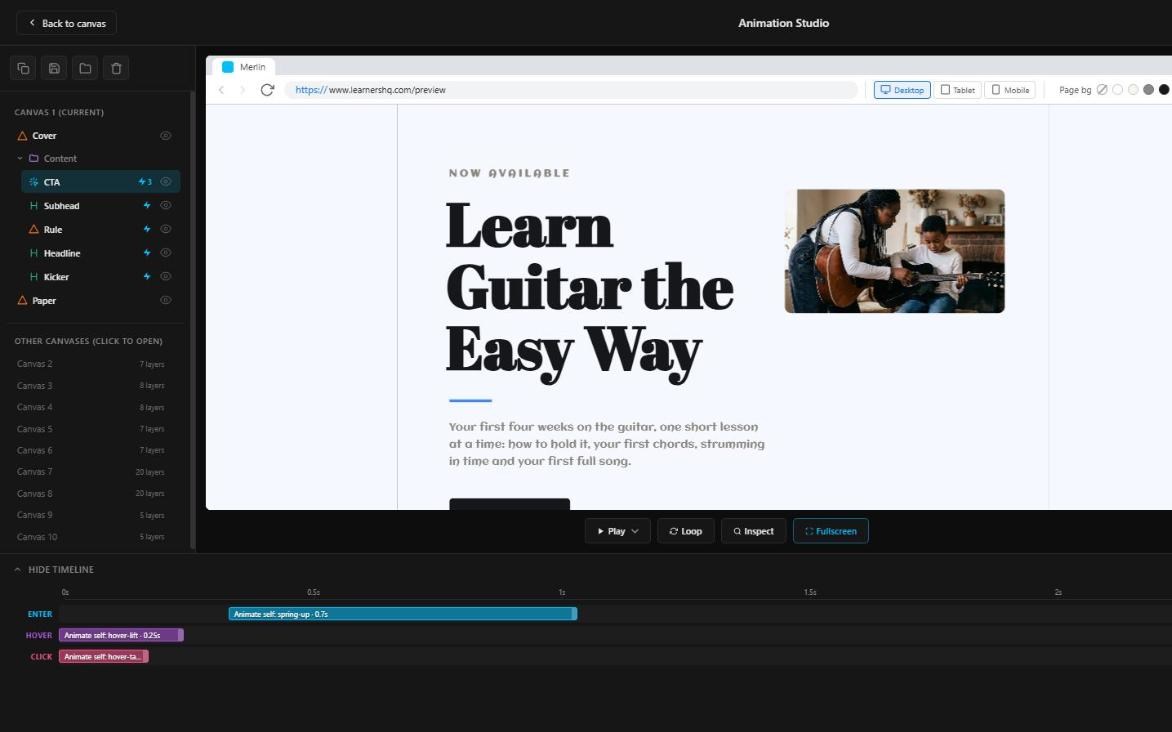Click the save (floppy disk) icon

click(55, 68)
